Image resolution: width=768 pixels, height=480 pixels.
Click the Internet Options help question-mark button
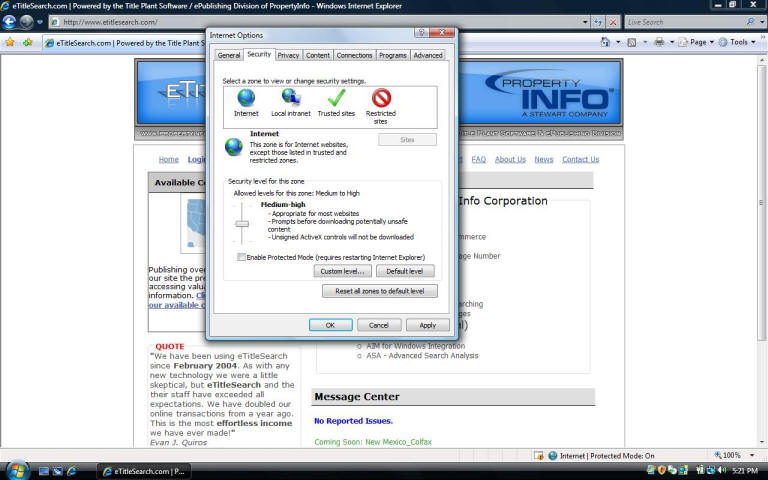(421, 32)
